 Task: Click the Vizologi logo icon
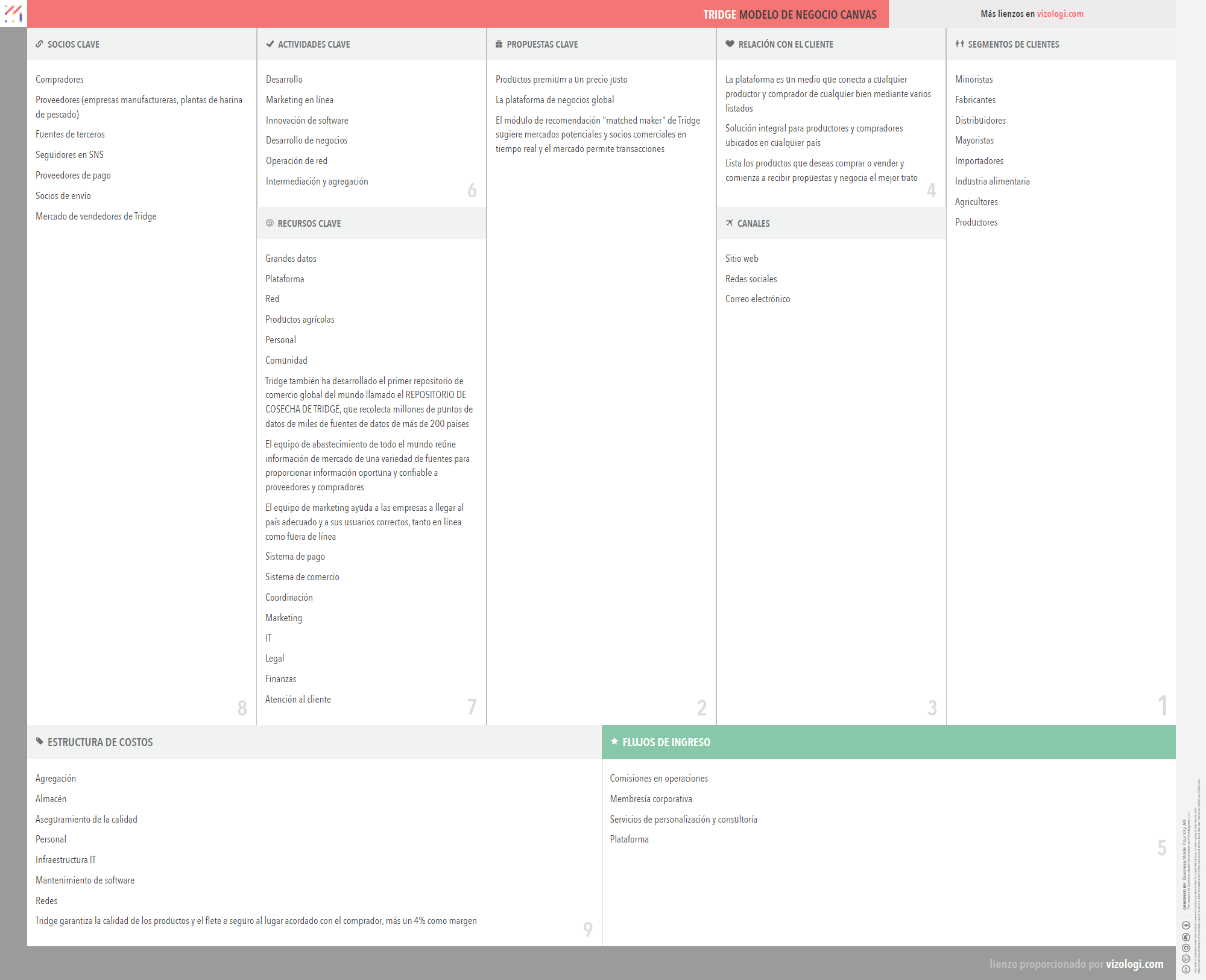click(13, 13)
